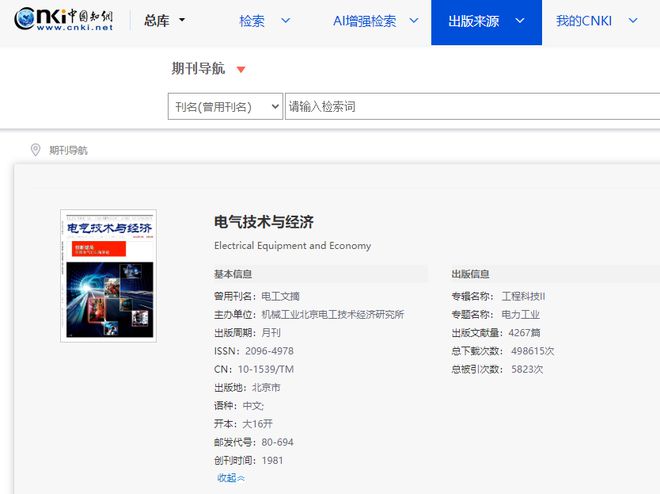
Task: Focus the 请输入检索词 search box
Action: [x=472, y=106]
